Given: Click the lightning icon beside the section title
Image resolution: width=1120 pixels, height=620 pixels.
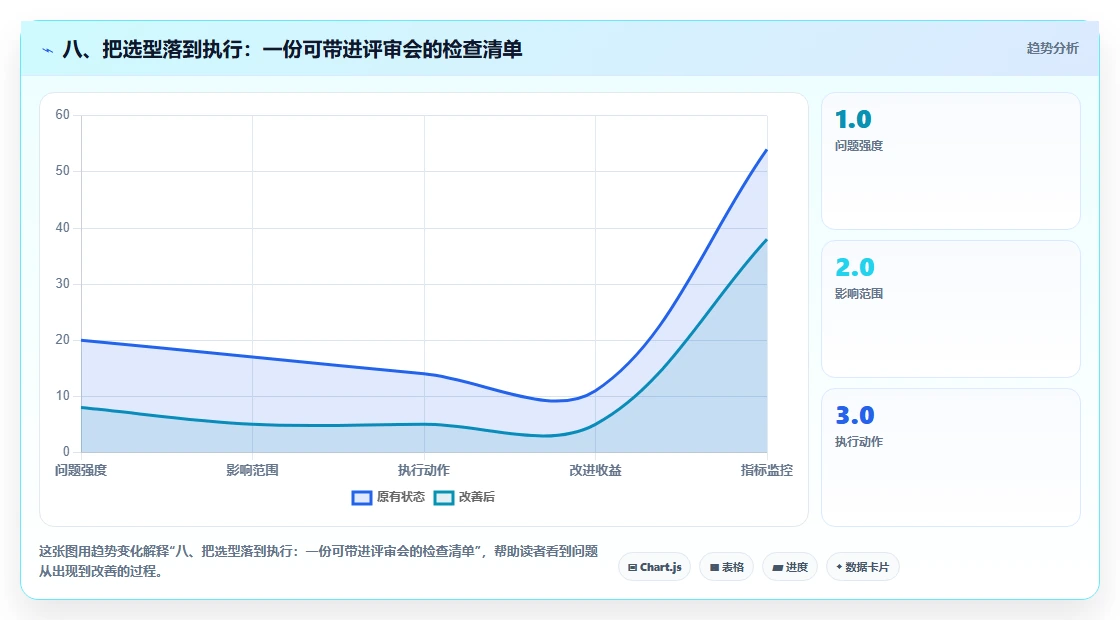Looking at the screenshot, I should (48, 50).
